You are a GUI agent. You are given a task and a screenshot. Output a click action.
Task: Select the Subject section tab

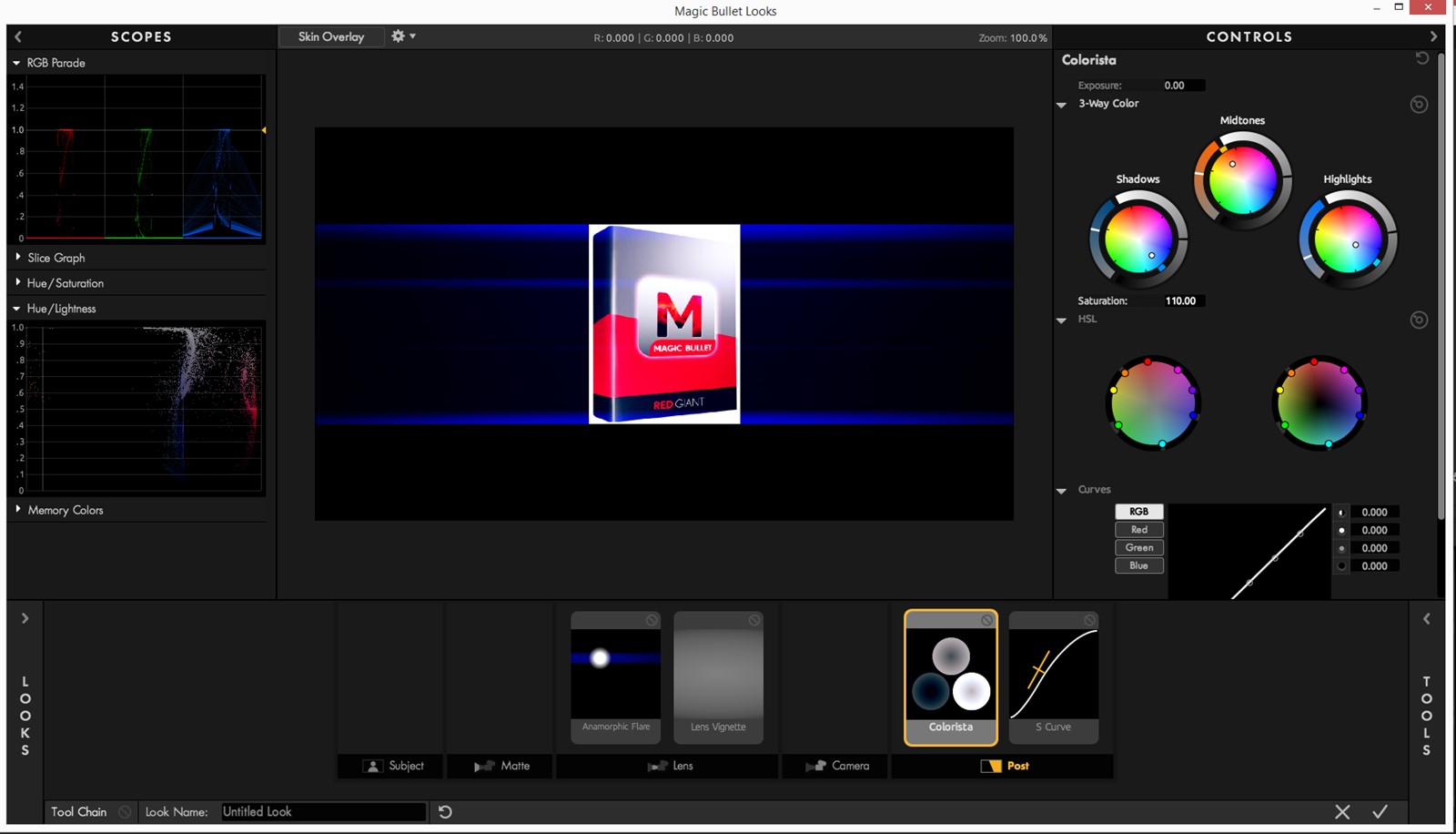pyautogui.click(x=392, y=766)
